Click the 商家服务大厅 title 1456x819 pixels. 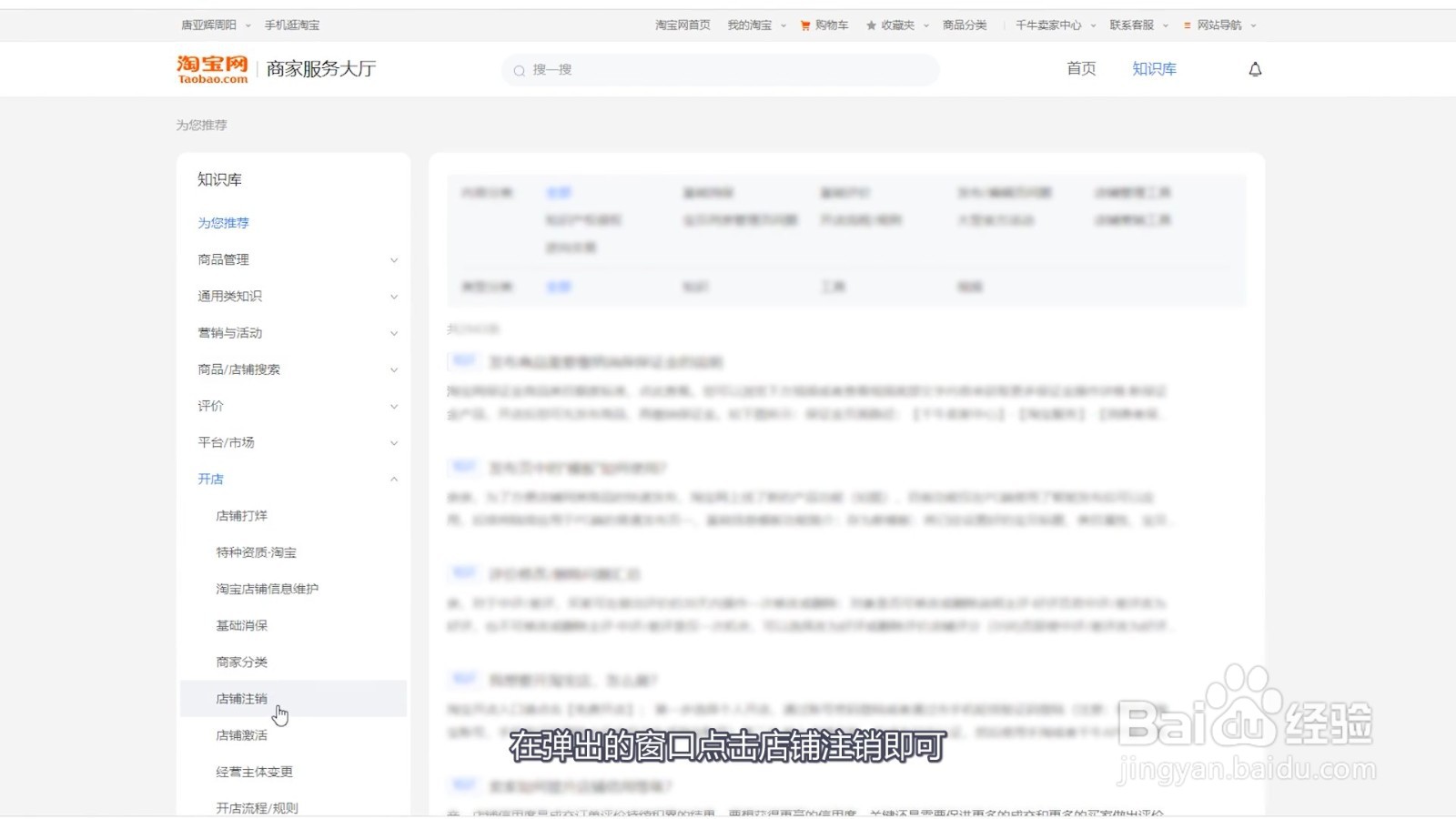pos(321,69)
